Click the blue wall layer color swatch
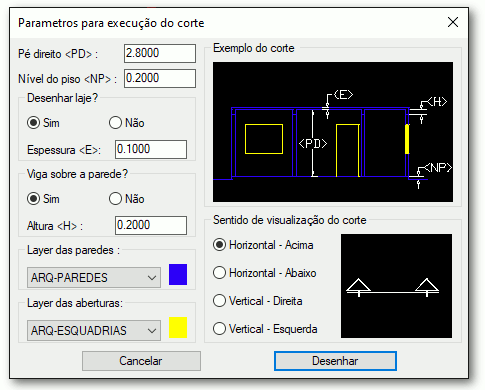 pyautogui.click(x=178, y=275)
